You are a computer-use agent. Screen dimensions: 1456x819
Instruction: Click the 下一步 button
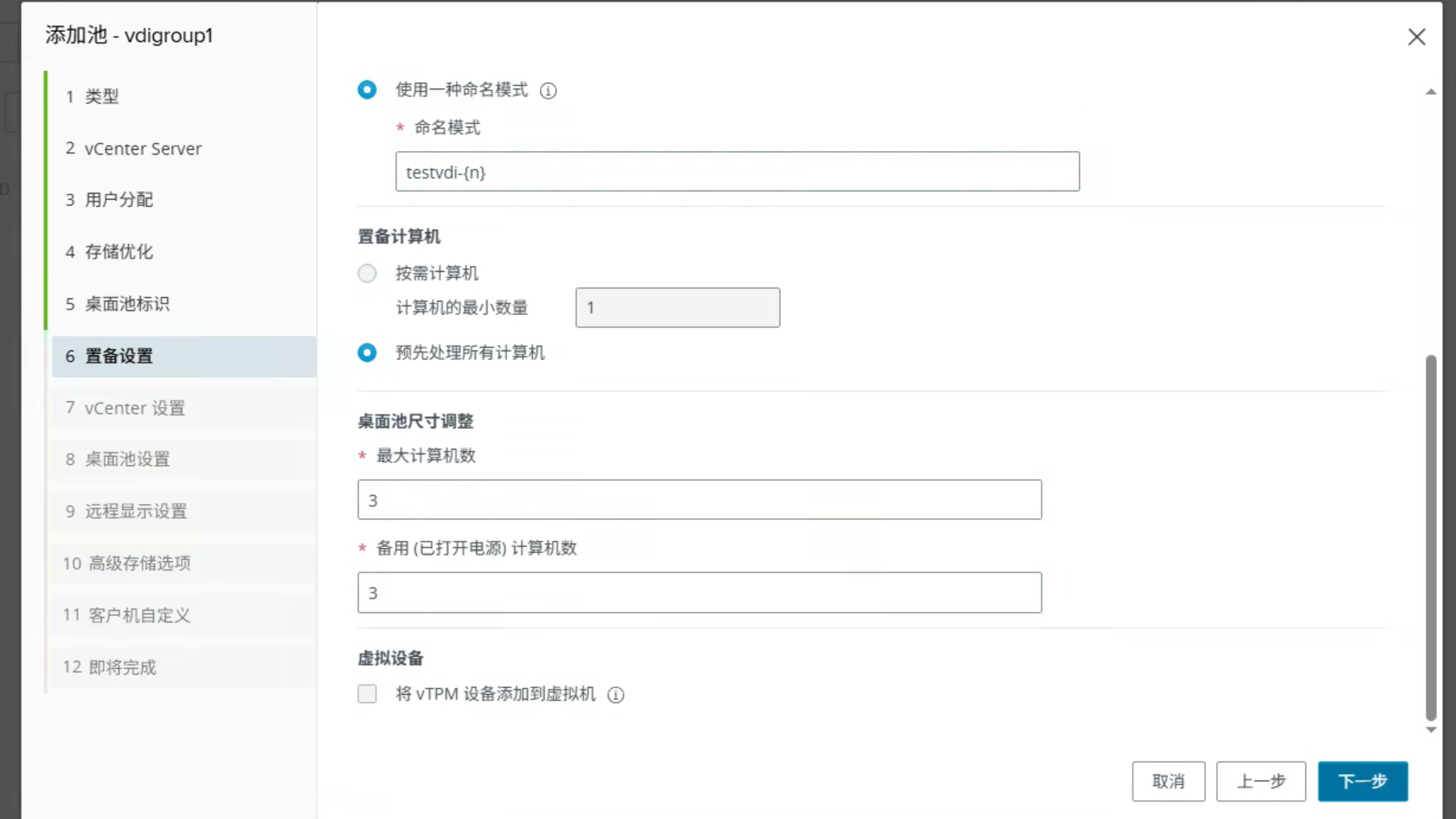pos(1363,781)
